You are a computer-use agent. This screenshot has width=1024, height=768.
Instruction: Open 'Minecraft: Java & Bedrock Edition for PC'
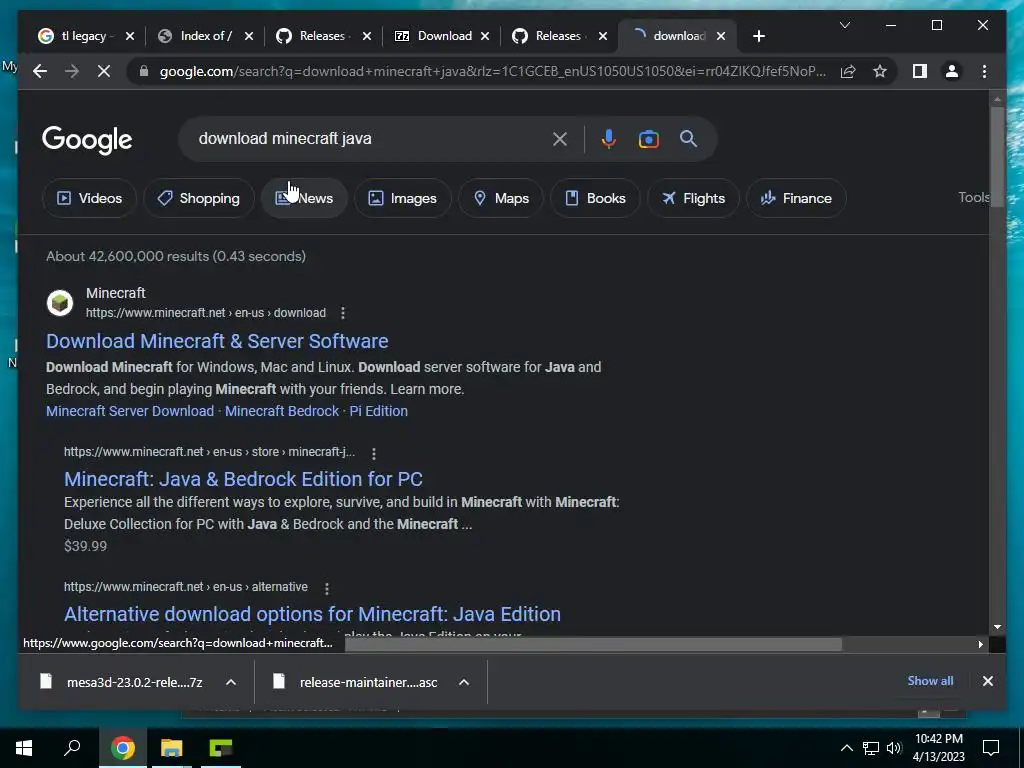point(243,479)
